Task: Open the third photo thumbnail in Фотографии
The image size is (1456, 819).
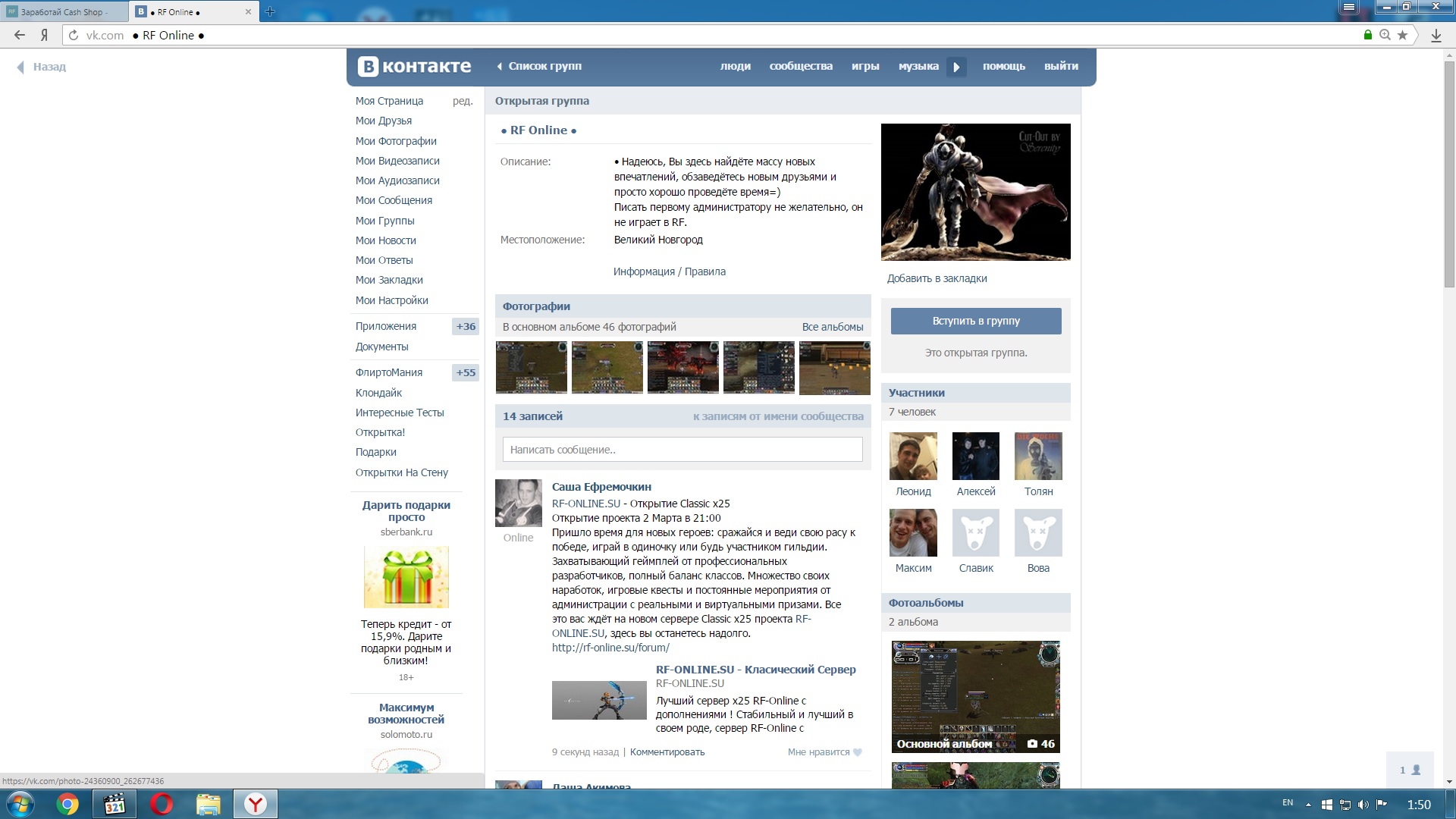Action: click(x=683, y=368)
